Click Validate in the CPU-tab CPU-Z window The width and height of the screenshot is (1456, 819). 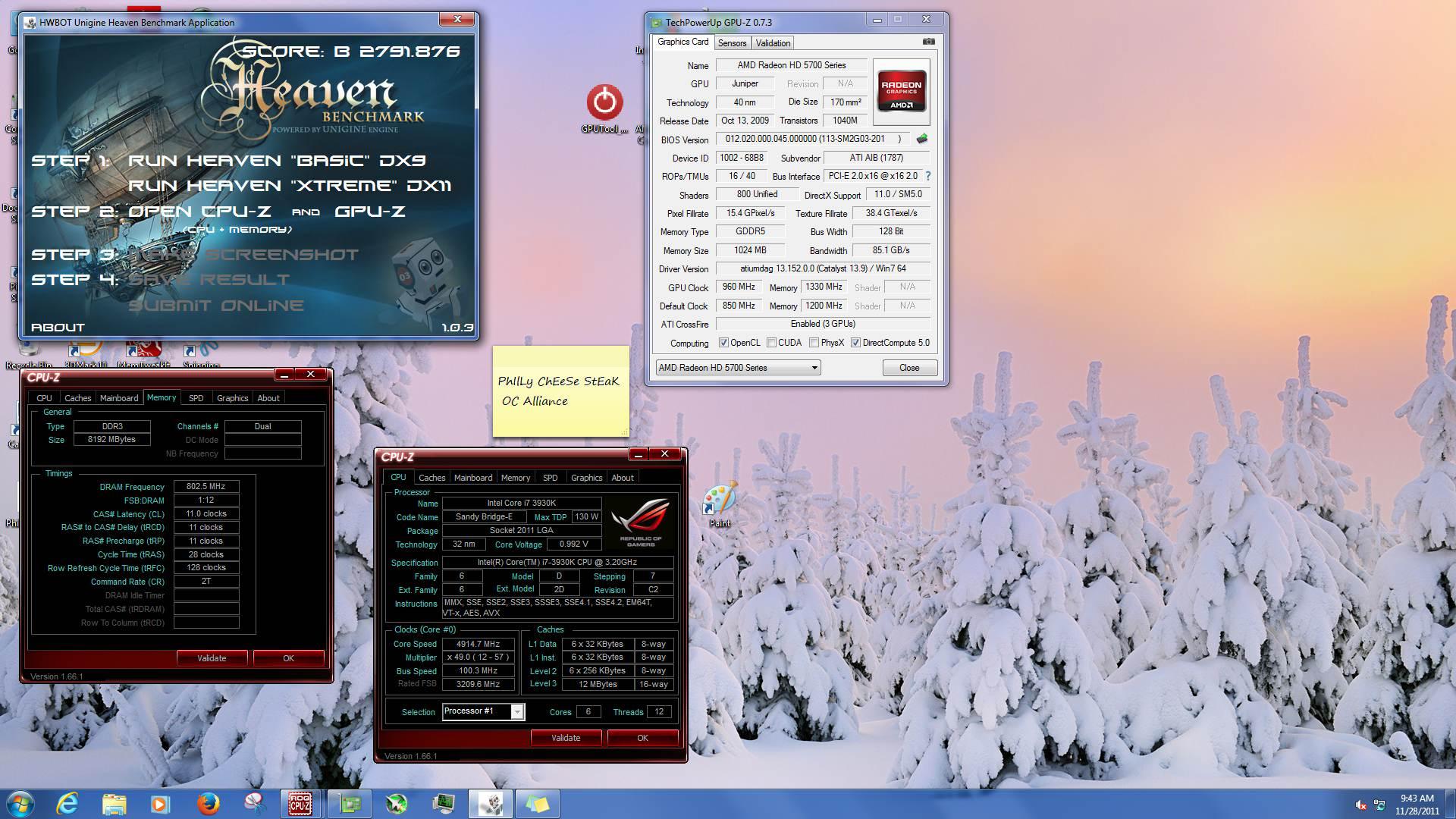566,738
